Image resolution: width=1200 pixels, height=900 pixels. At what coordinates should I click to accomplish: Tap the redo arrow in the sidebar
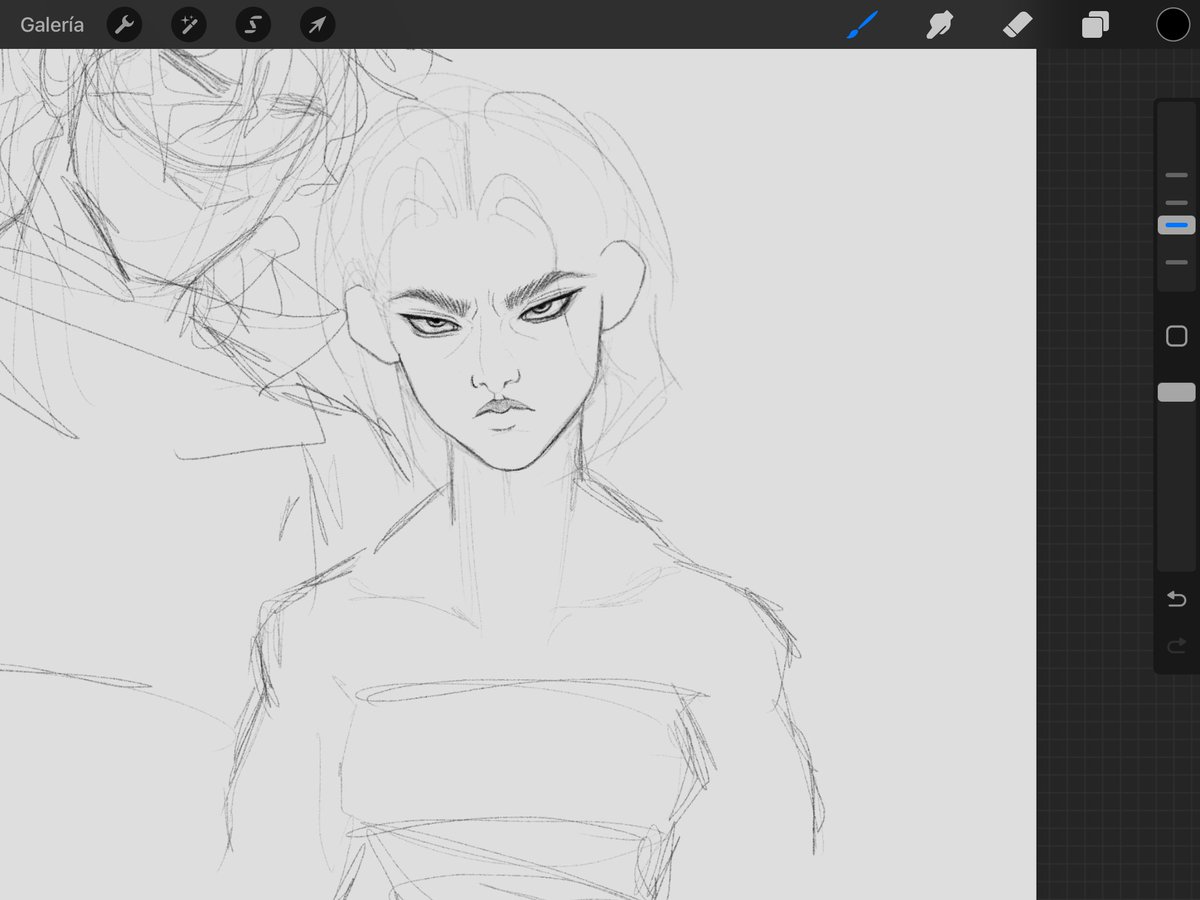click(x=1176, y=645)
